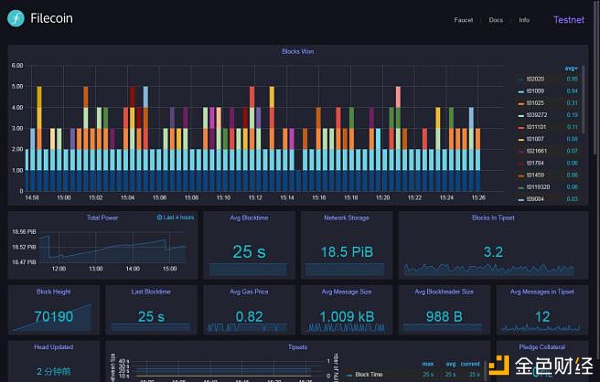Open the Total Power panel title menu

(x=102, y=217)
